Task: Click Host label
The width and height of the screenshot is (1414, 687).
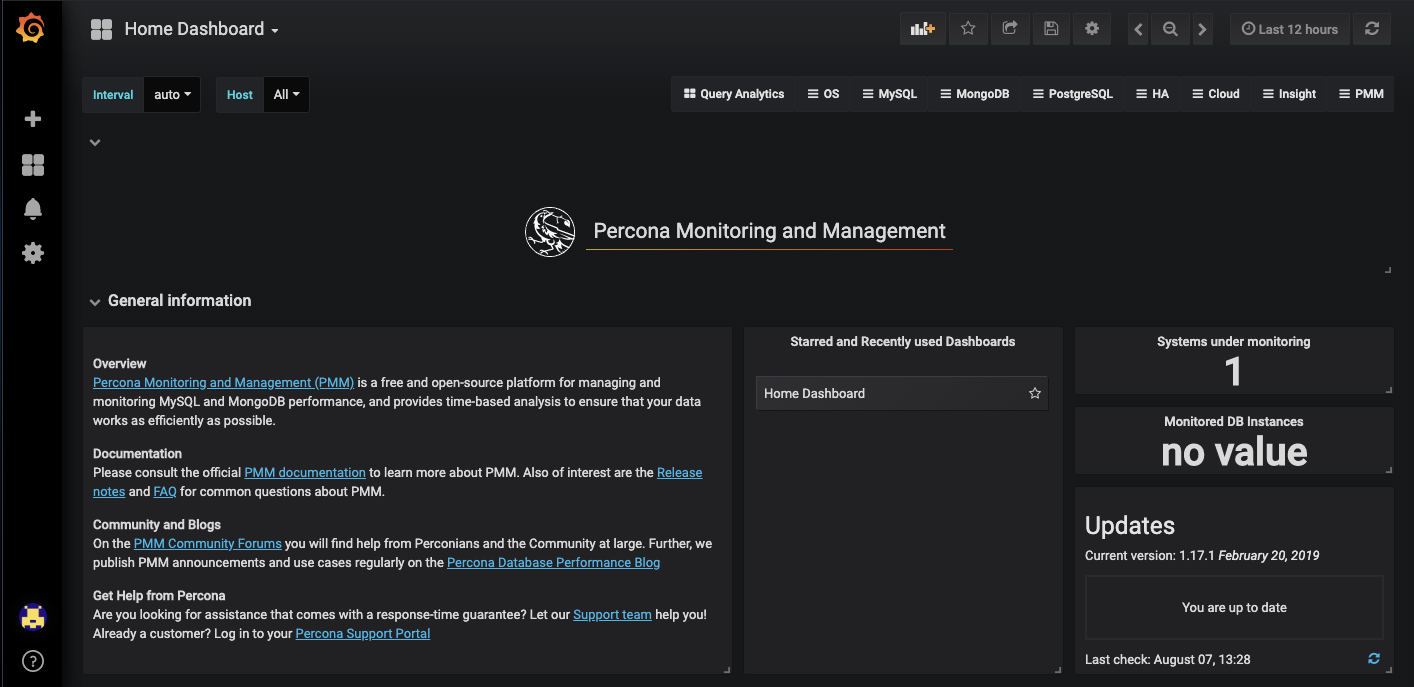Action: click(240, 95)
